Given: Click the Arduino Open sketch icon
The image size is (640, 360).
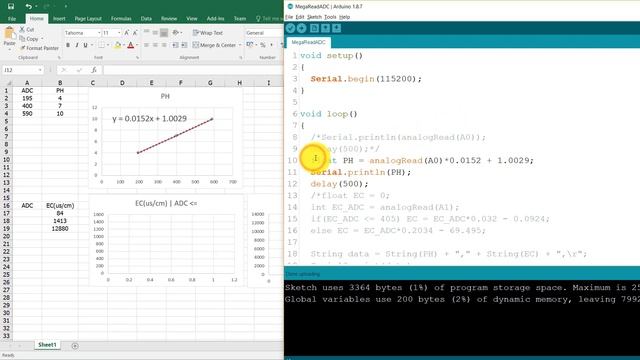Looking at the screenshot, I should click(325, 28).
